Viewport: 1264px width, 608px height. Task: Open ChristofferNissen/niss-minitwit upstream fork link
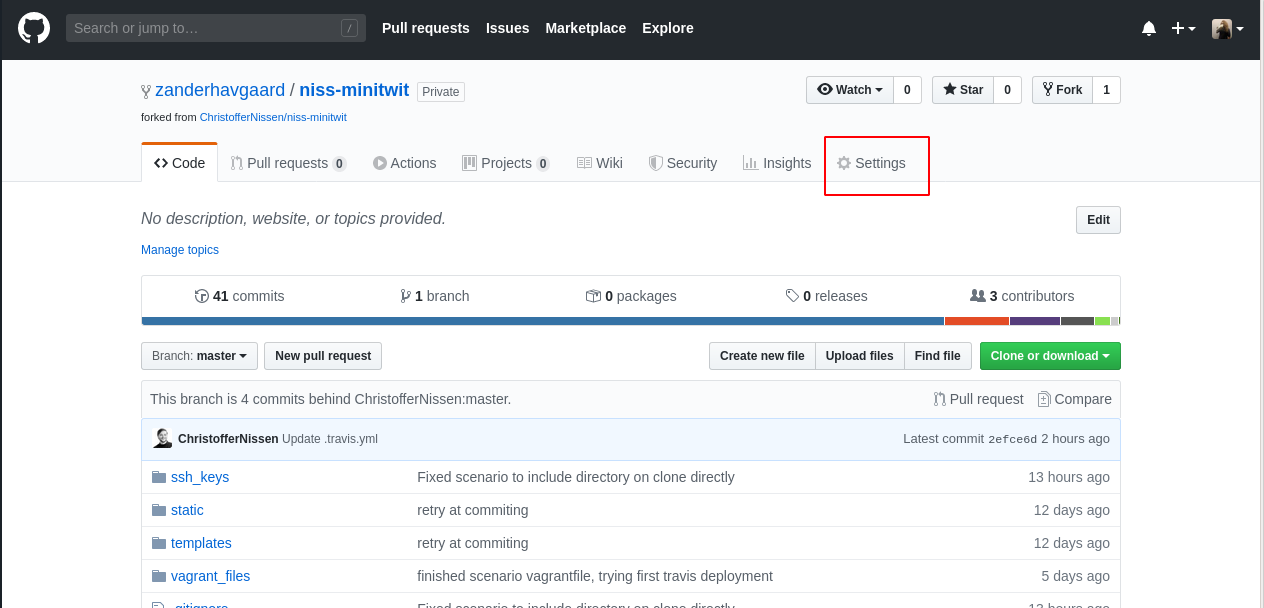click(x=273, y=117)
